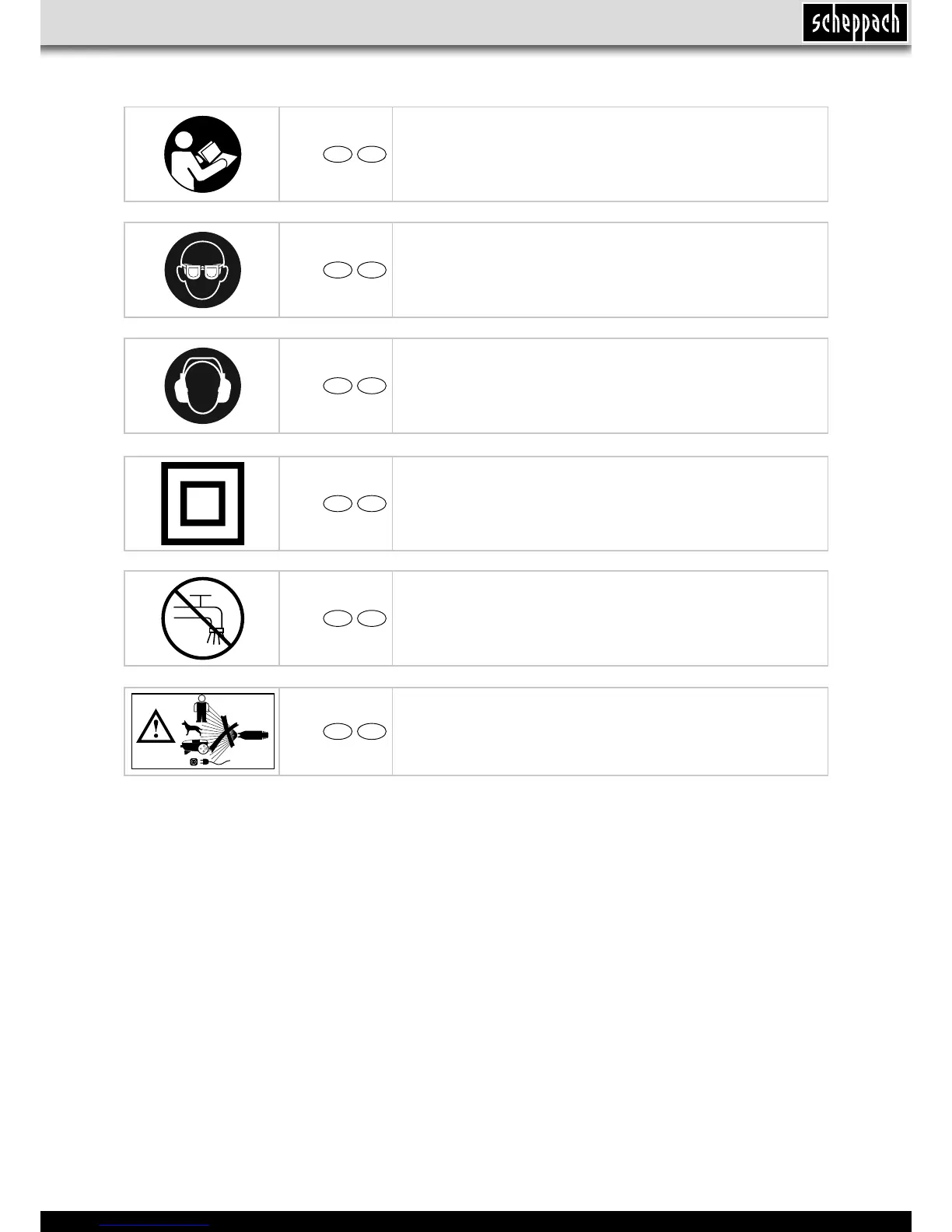The image size is (952, 1232).
Task: Click the right oval beside the double-square symbol
Action: (372, 503)
